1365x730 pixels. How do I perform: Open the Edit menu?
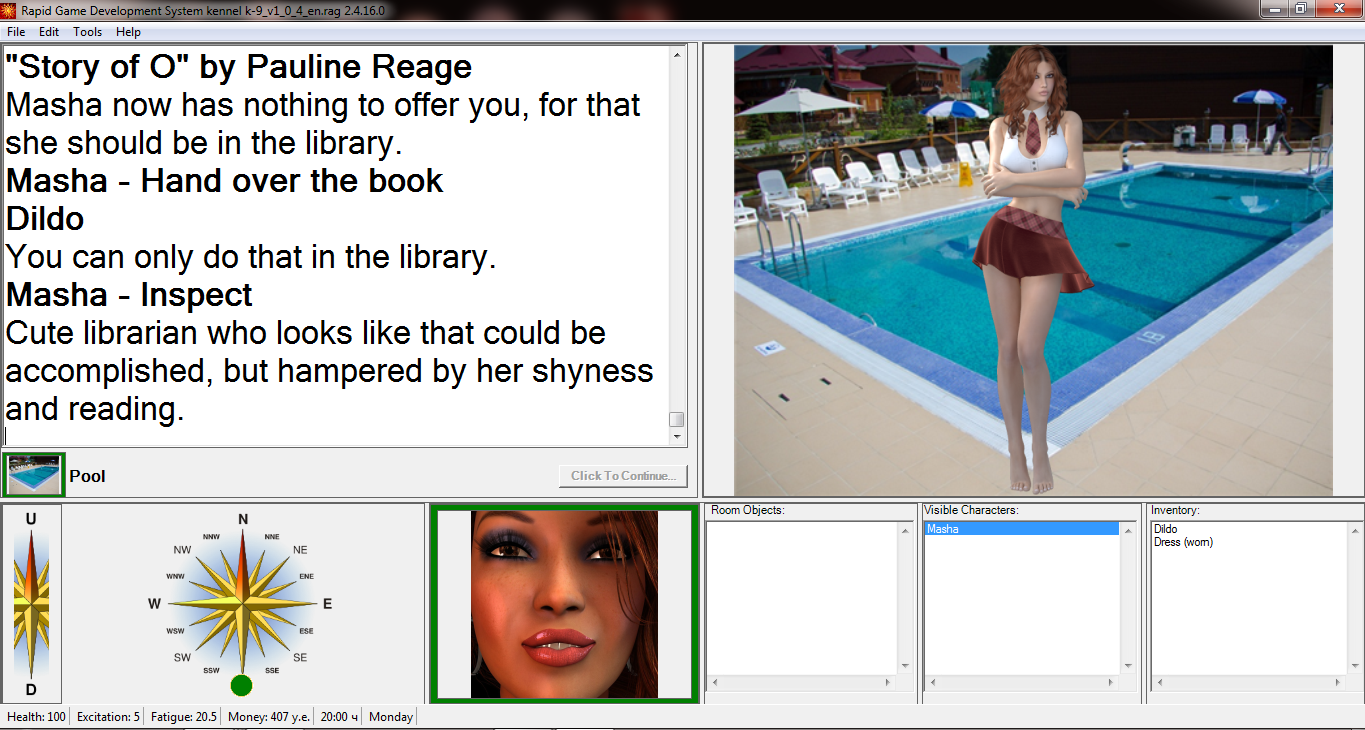point(49,32)
